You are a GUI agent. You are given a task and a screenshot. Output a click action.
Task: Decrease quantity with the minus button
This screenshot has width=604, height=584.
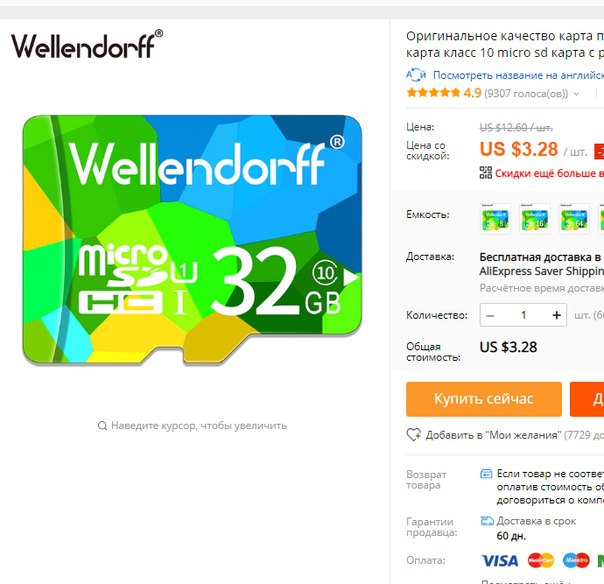tap(490, 315)
